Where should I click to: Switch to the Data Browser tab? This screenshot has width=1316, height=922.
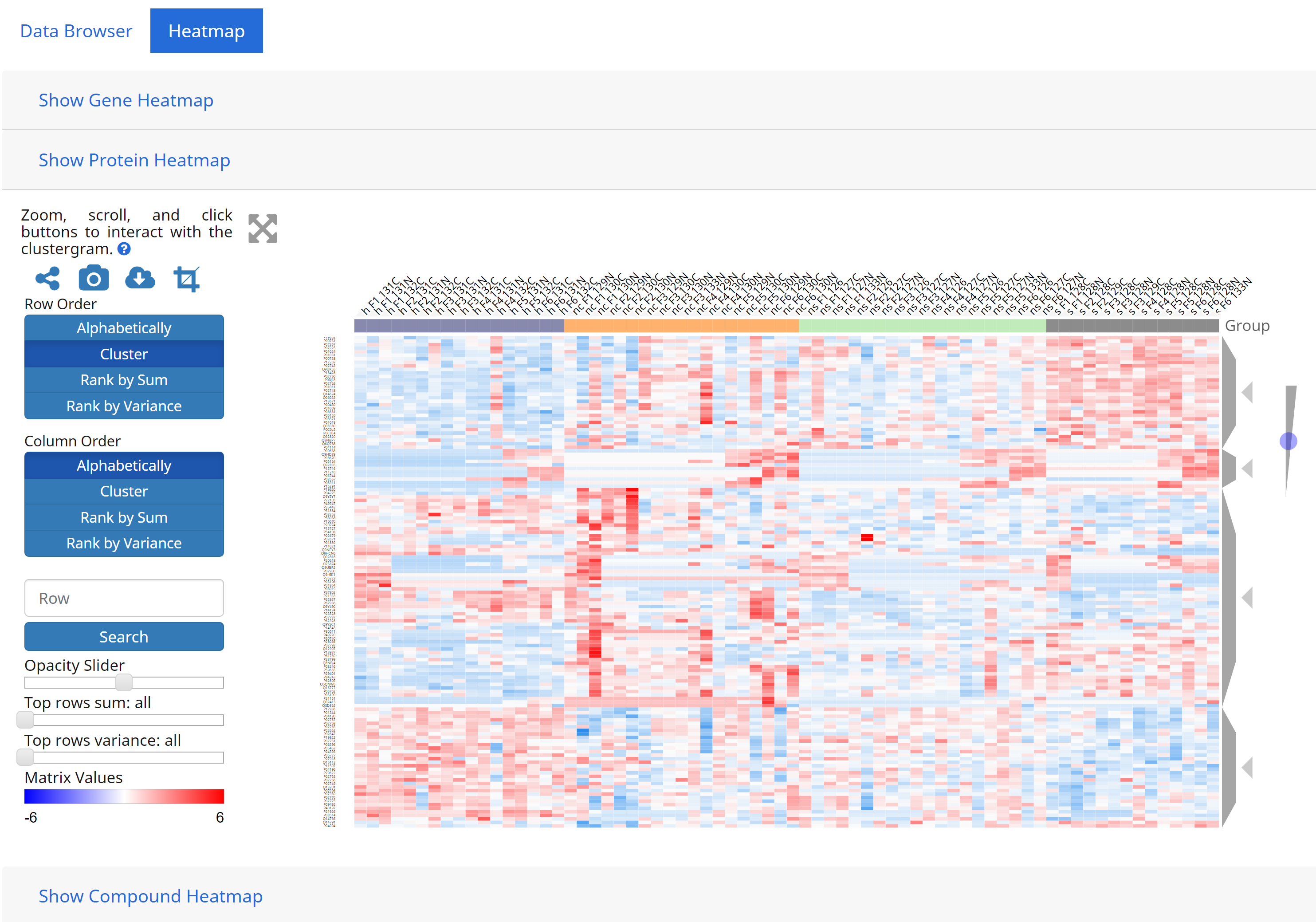tap(76, 30)
